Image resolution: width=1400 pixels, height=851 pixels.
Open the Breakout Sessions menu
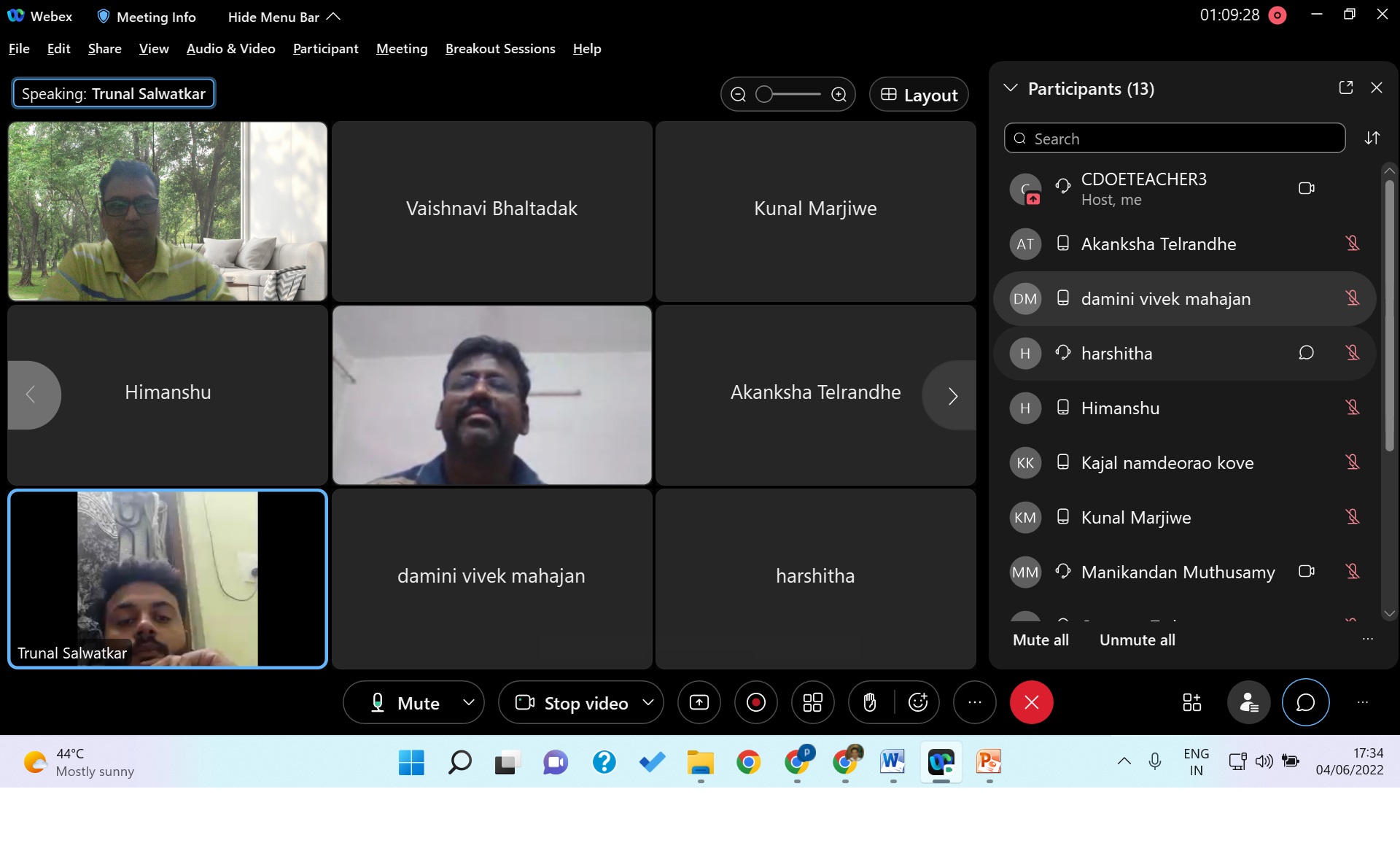[499, 48]
